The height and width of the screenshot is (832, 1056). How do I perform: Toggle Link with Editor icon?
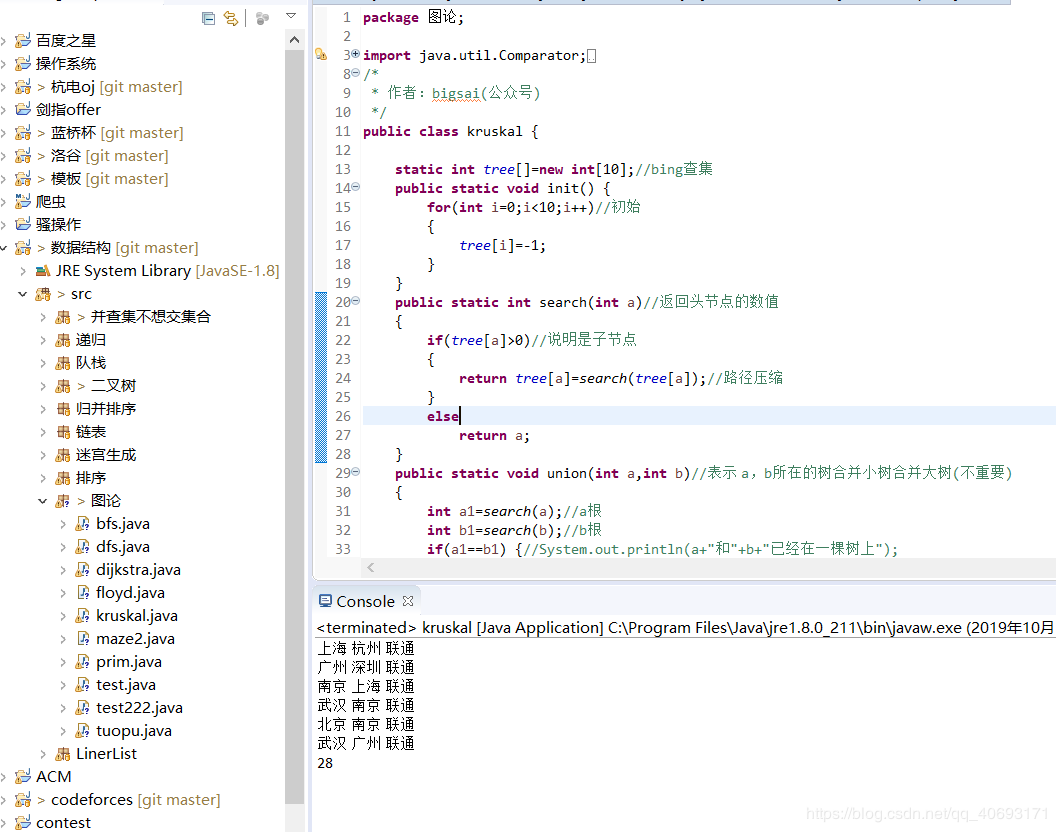click(x=230, y=18)
